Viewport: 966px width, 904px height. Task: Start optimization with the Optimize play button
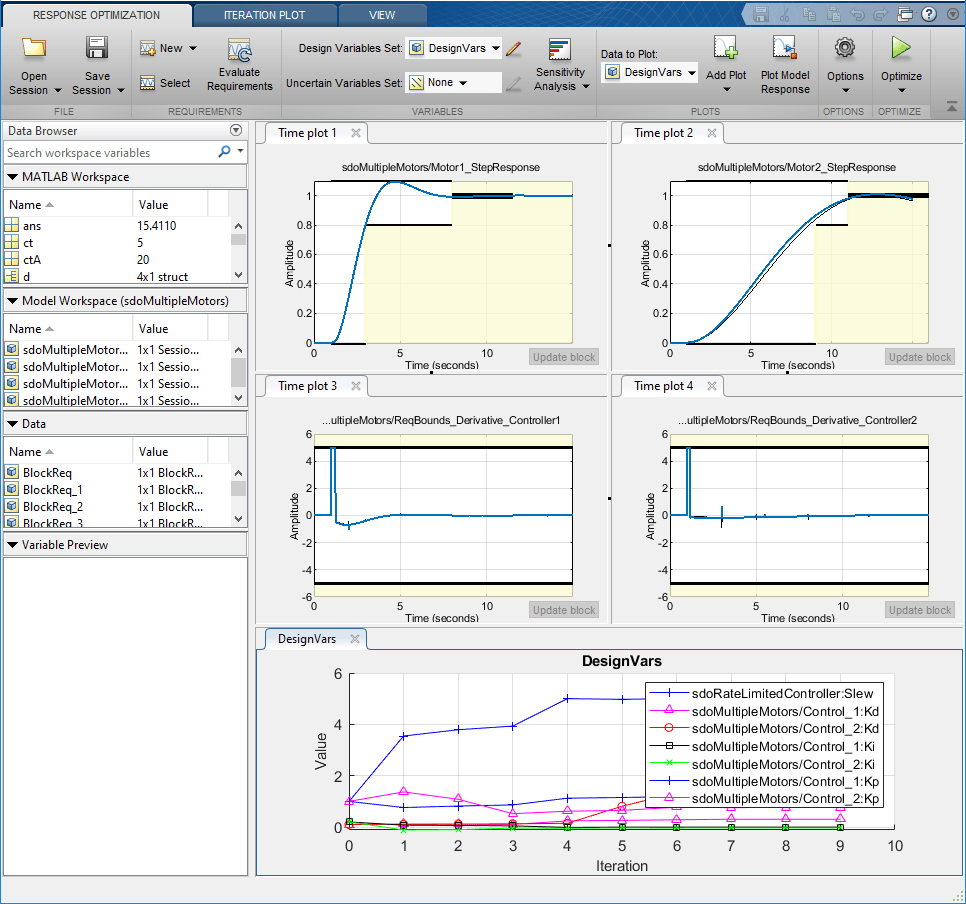click(901, 49)
